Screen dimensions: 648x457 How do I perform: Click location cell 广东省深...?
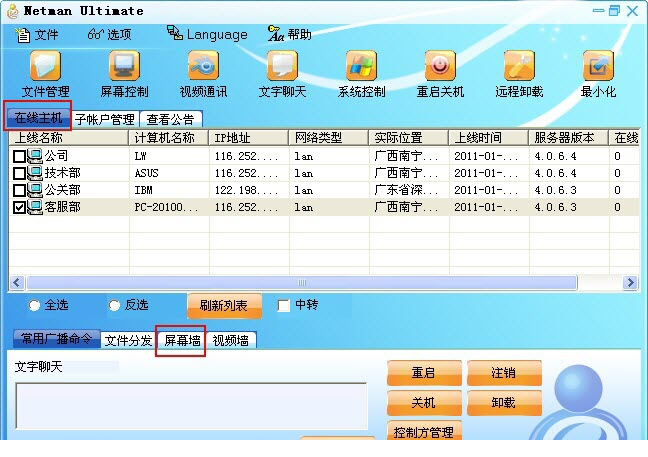click(406, 190)
